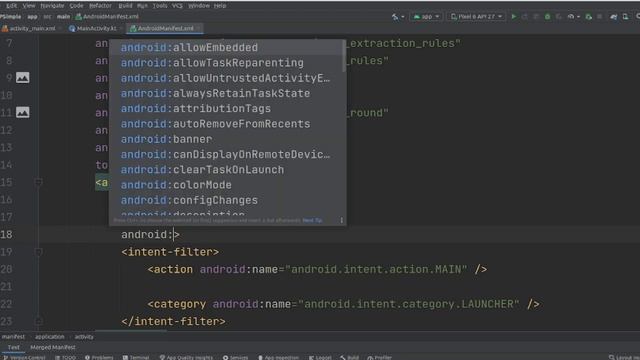
Task: Open App Quality Insights tool window
Action: pos(186,357)
